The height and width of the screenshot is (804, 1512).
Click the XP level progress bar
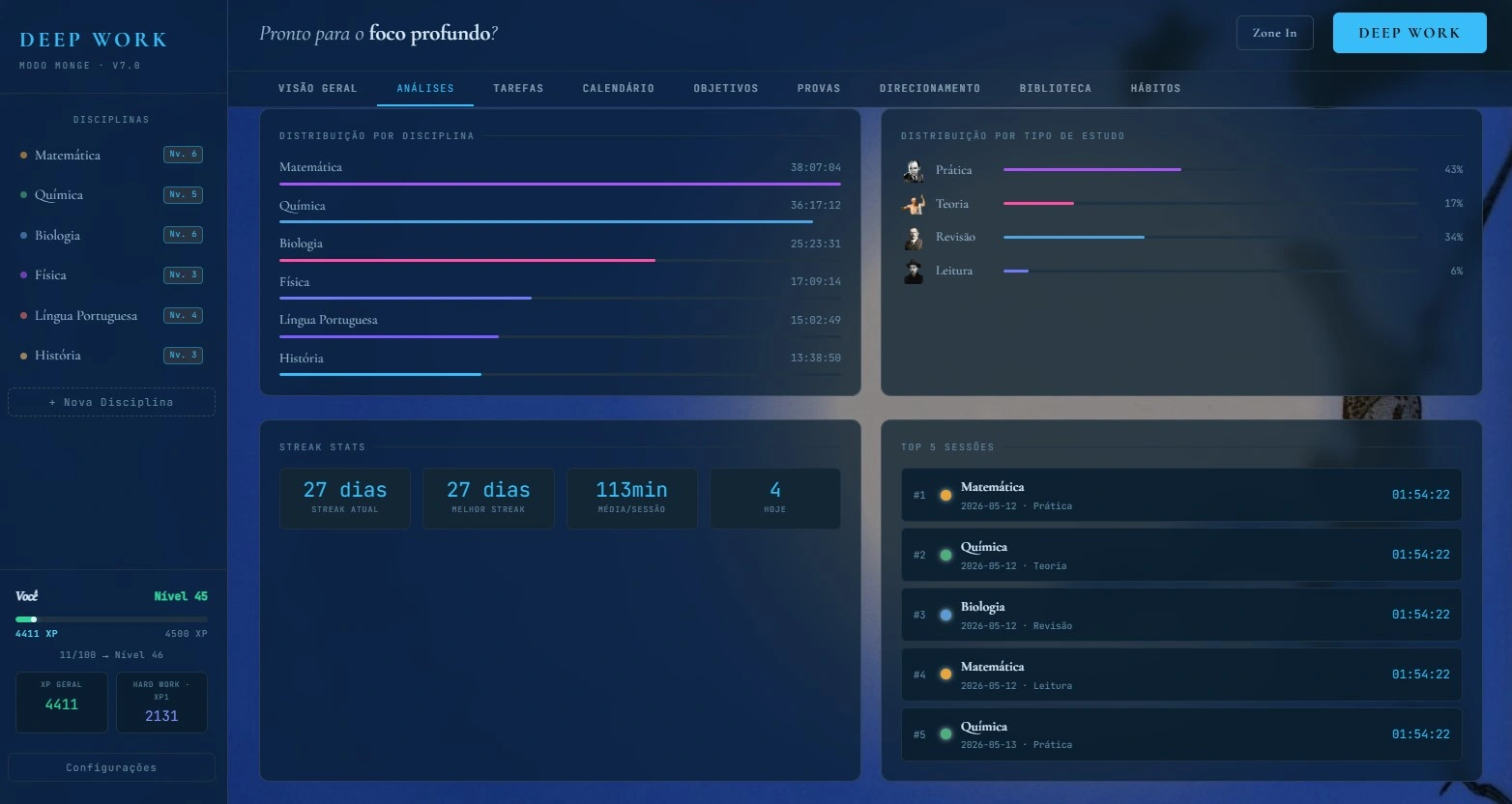pos(111,619)
